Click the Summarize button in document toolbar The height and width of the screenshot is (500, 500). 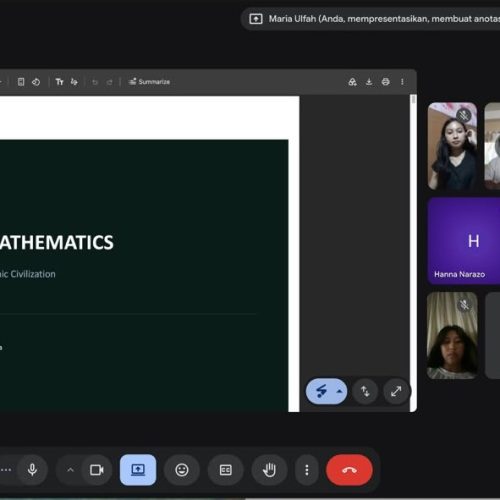coord(150,82)
